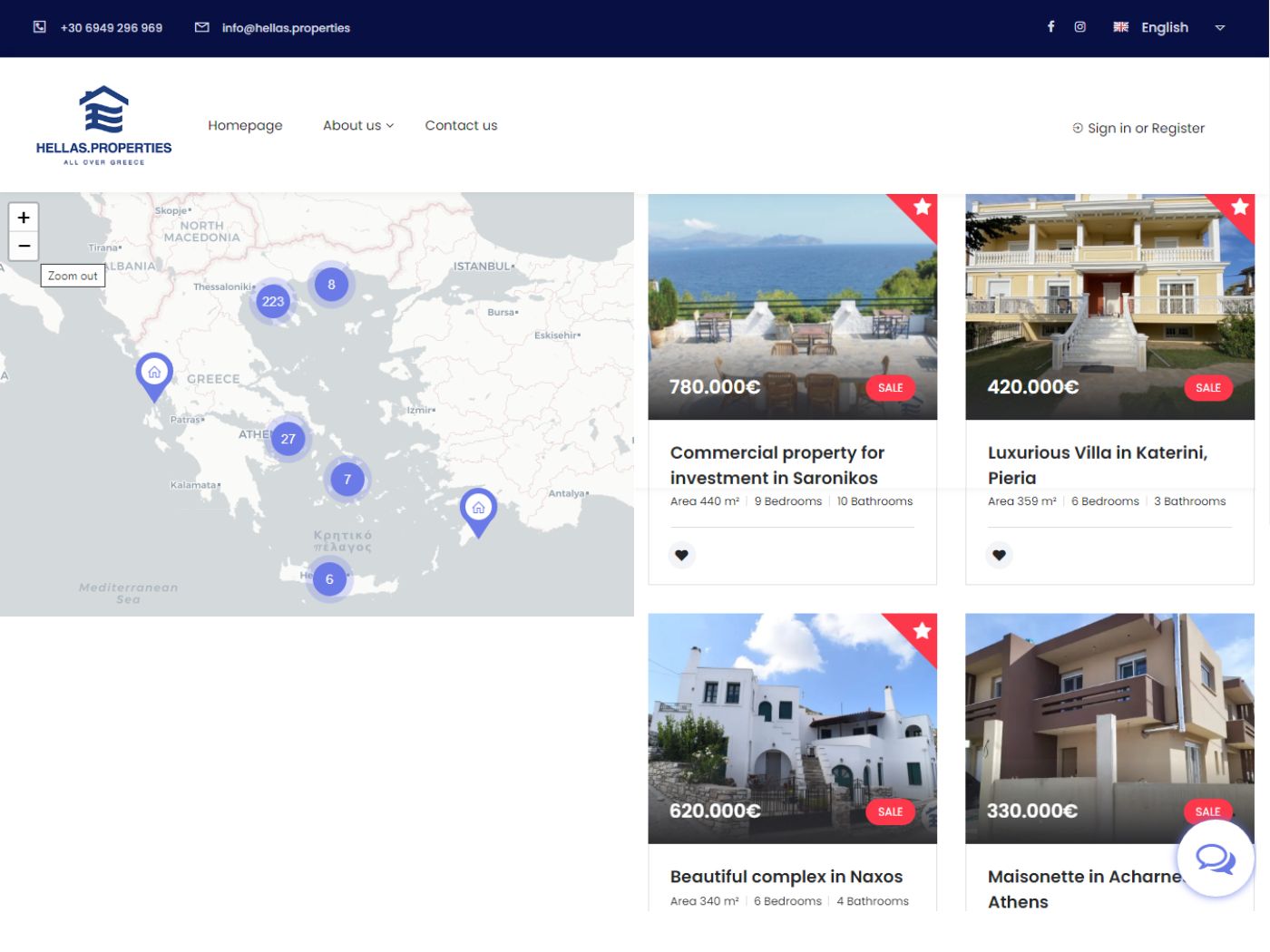1270x952 pixels.
Task: Click the envelope icon beside info@hellas.properties
Action: (200, 27)
